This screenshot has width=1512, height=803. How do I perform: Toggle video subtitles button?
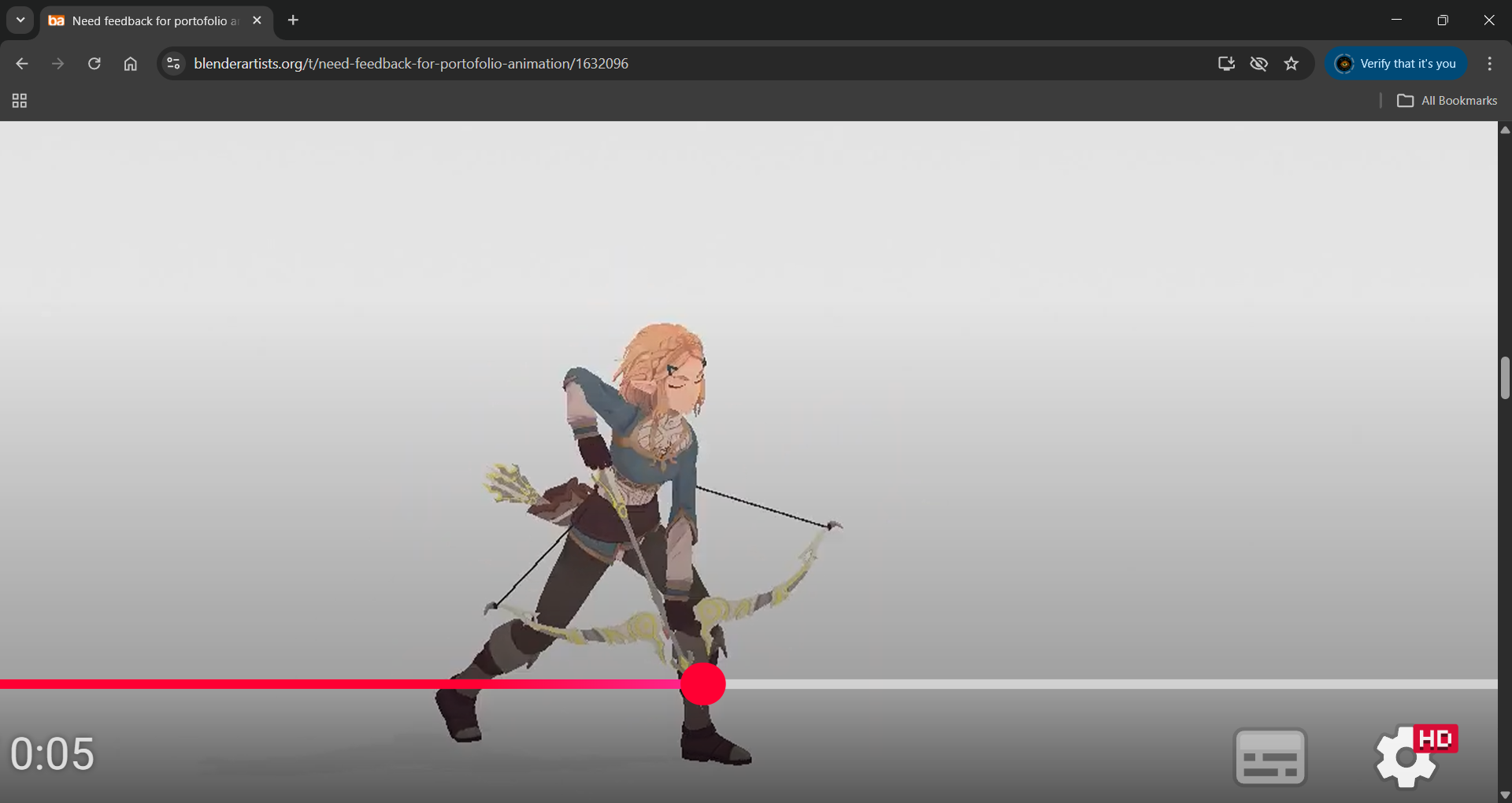[1270, 757]
